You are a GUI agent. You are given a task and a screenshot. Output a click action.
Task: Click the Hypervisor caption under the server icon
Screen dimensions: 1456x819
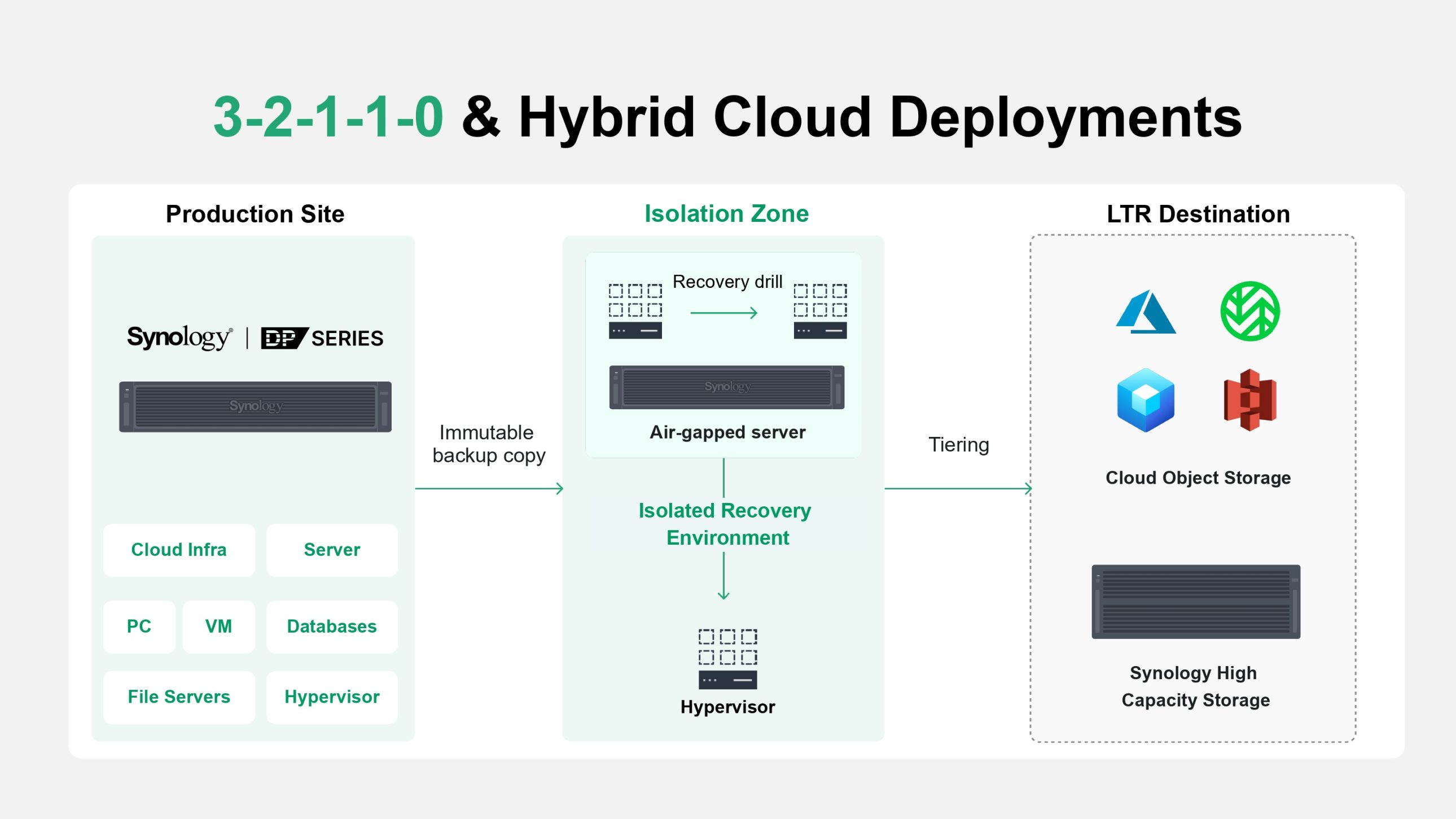727,707
